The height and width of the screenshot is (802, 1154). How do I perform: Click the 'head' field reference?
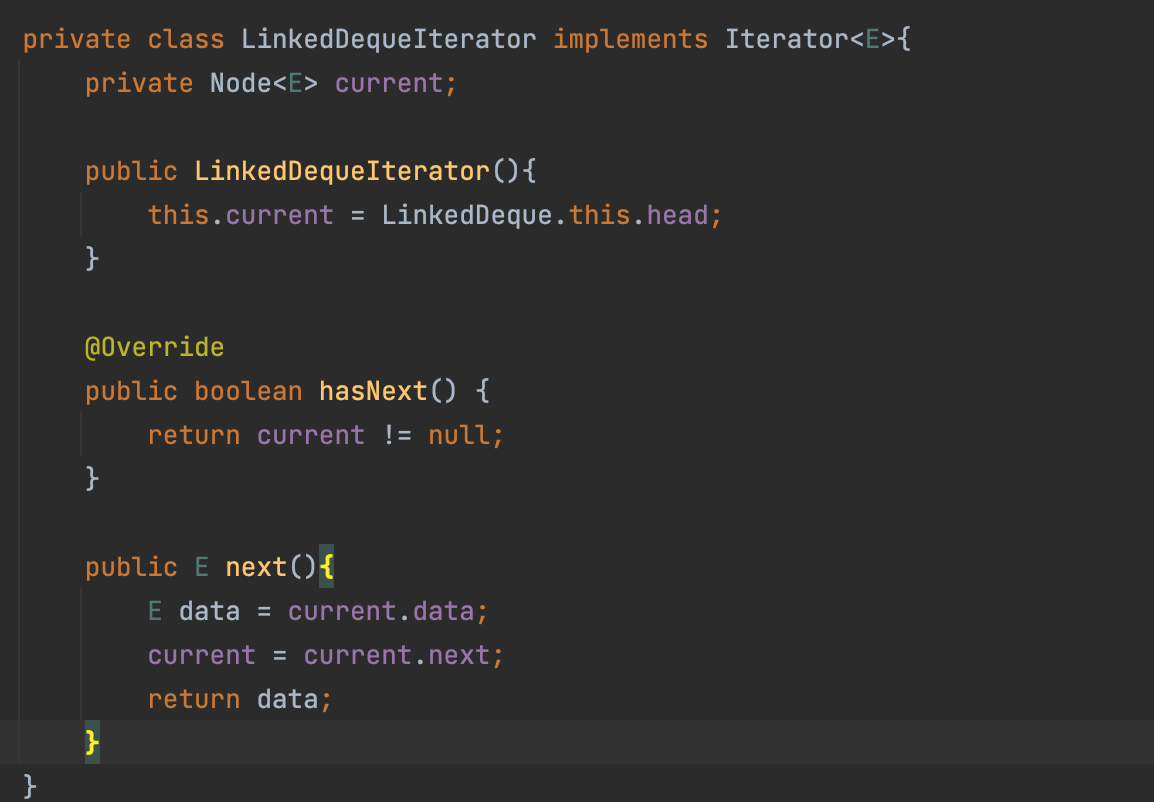pos(677,215)
